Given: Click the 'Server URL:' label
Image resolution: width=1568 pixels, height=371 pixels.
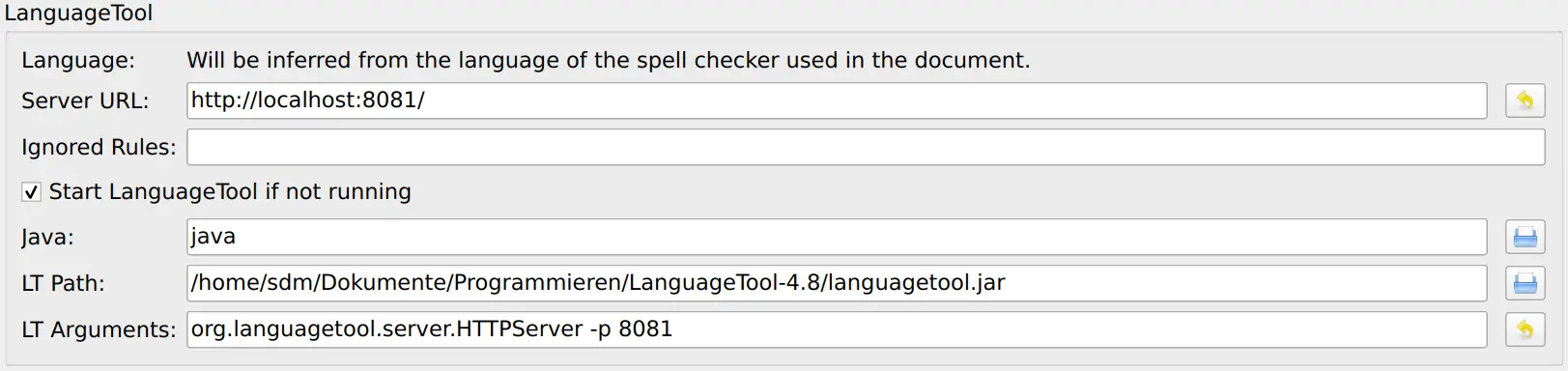Looking at the screenshot, I should coord(85,100).
